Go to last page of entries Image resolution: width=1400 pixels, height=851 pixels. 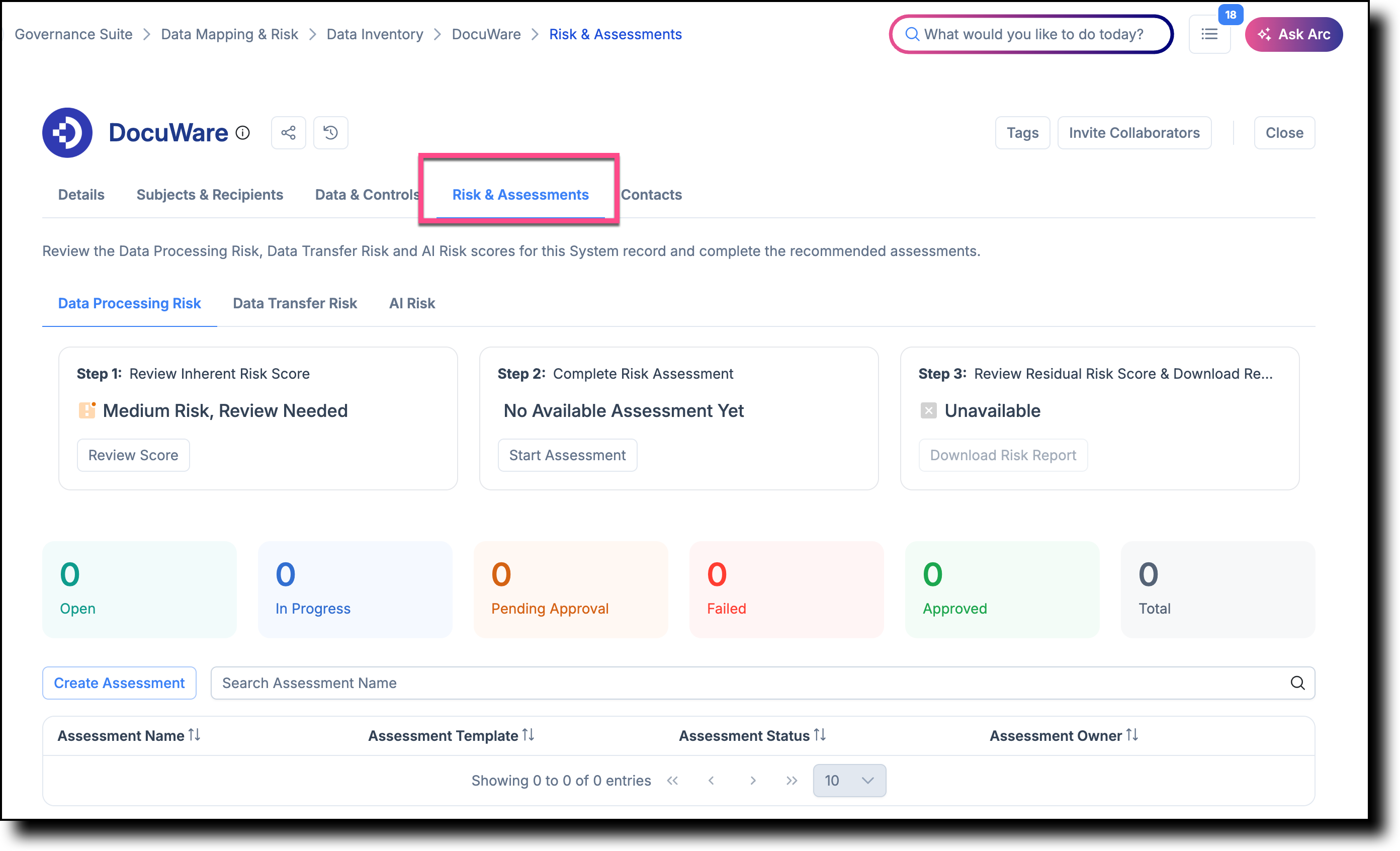[x=792, y=781]
